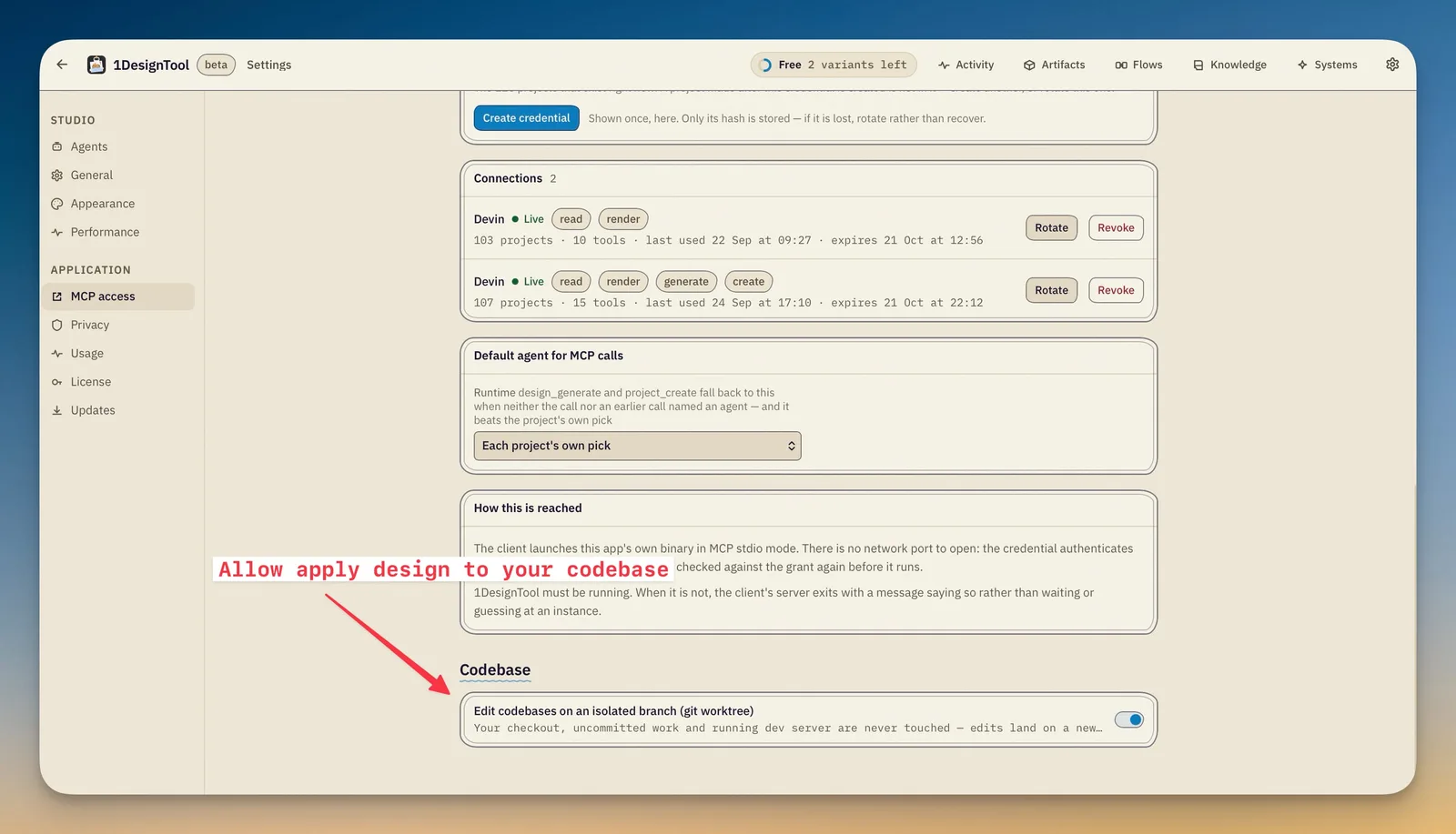Click the Privacy shield icon
1456x834 pixels.
click(x=57, y=325)
